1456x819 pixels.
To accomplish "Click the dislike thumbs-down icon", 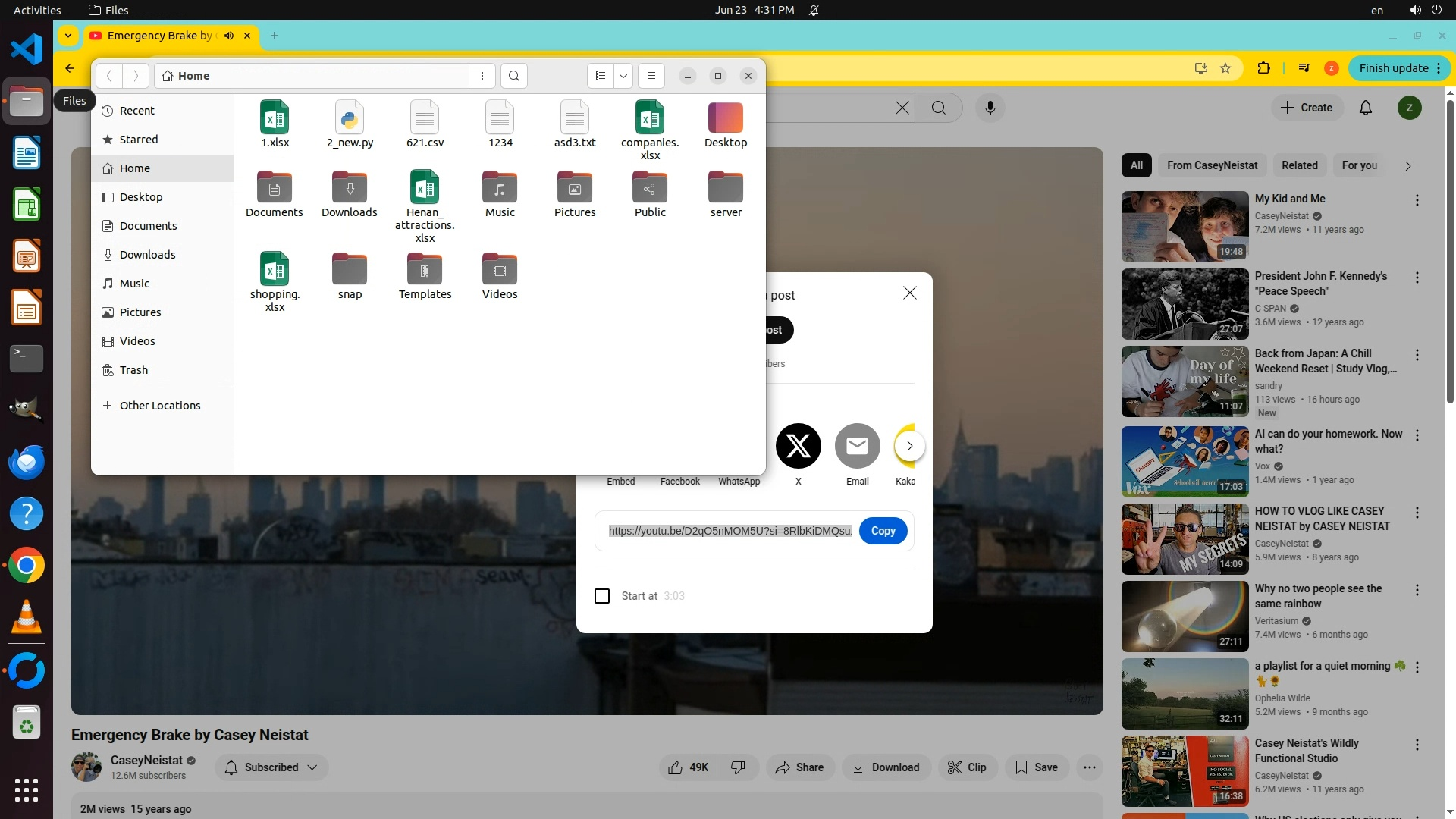I will pyautogui.click(x=738, y=767).
